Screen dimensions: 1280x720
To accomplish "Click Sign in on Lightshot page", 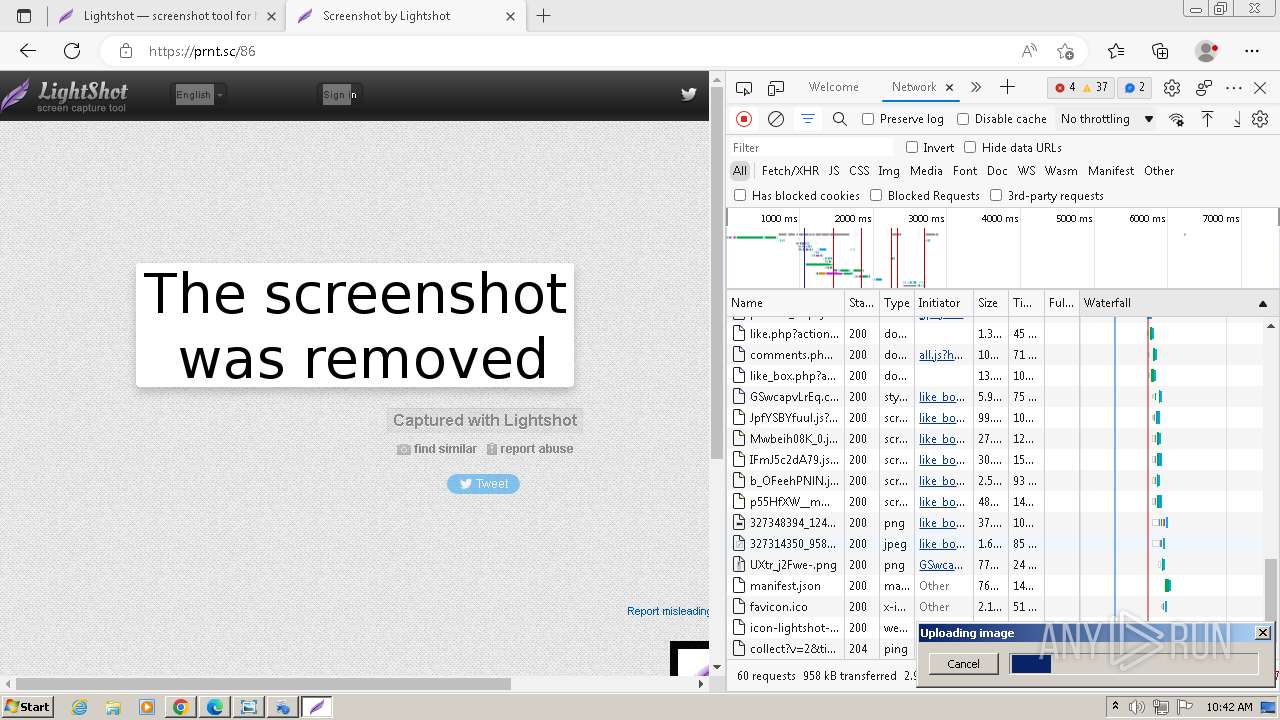I will pos(340,95).
